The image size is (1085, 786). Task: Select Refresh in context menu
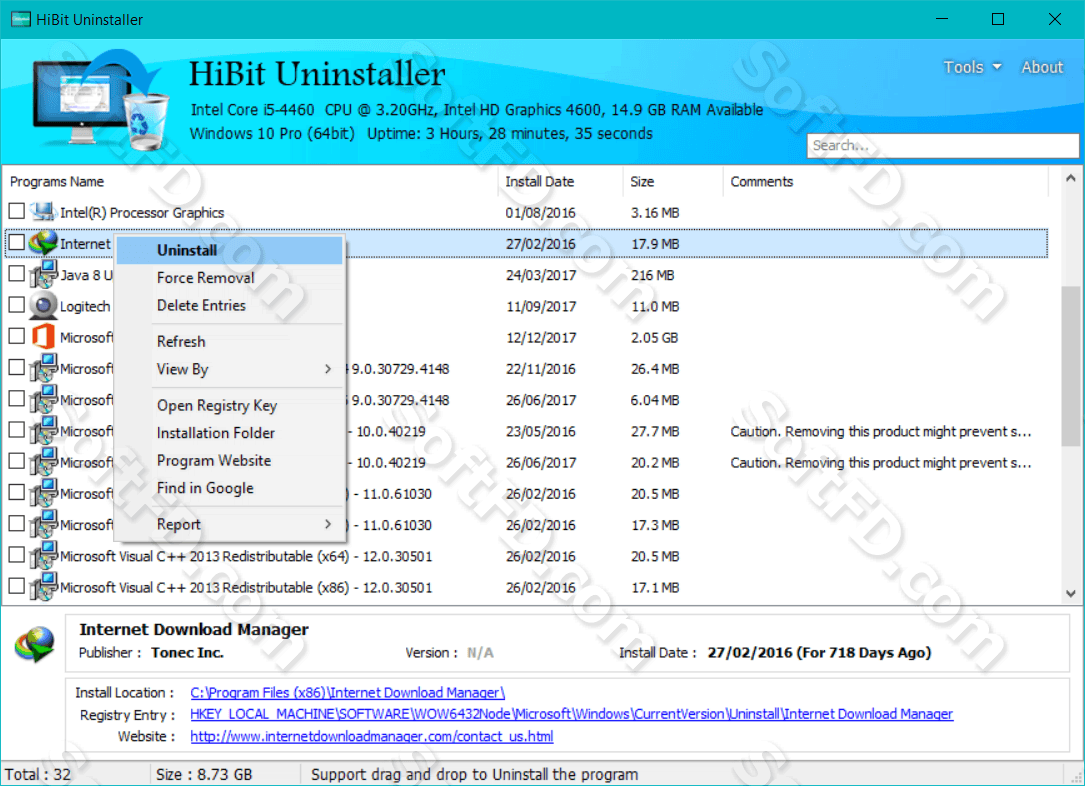coord(229,342)
